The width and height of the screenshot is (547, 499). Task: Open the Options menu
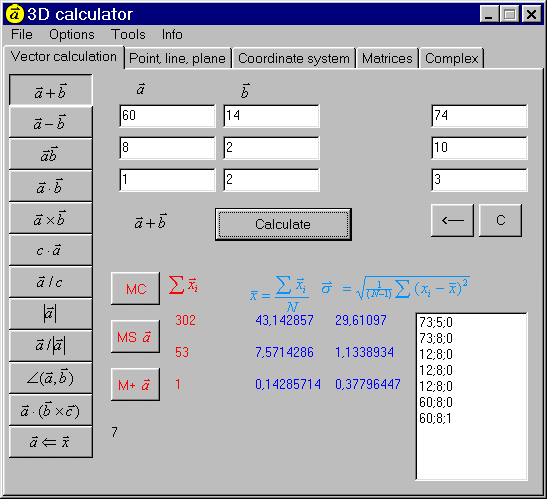coord(72,35)
